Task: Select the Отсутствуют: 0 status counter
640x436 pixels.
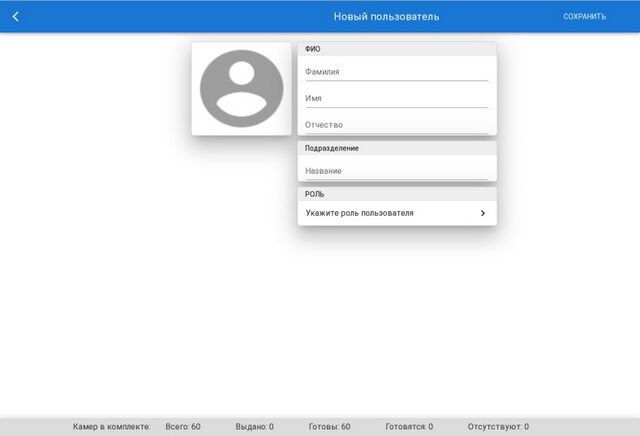Action: (x=498, y=427)
